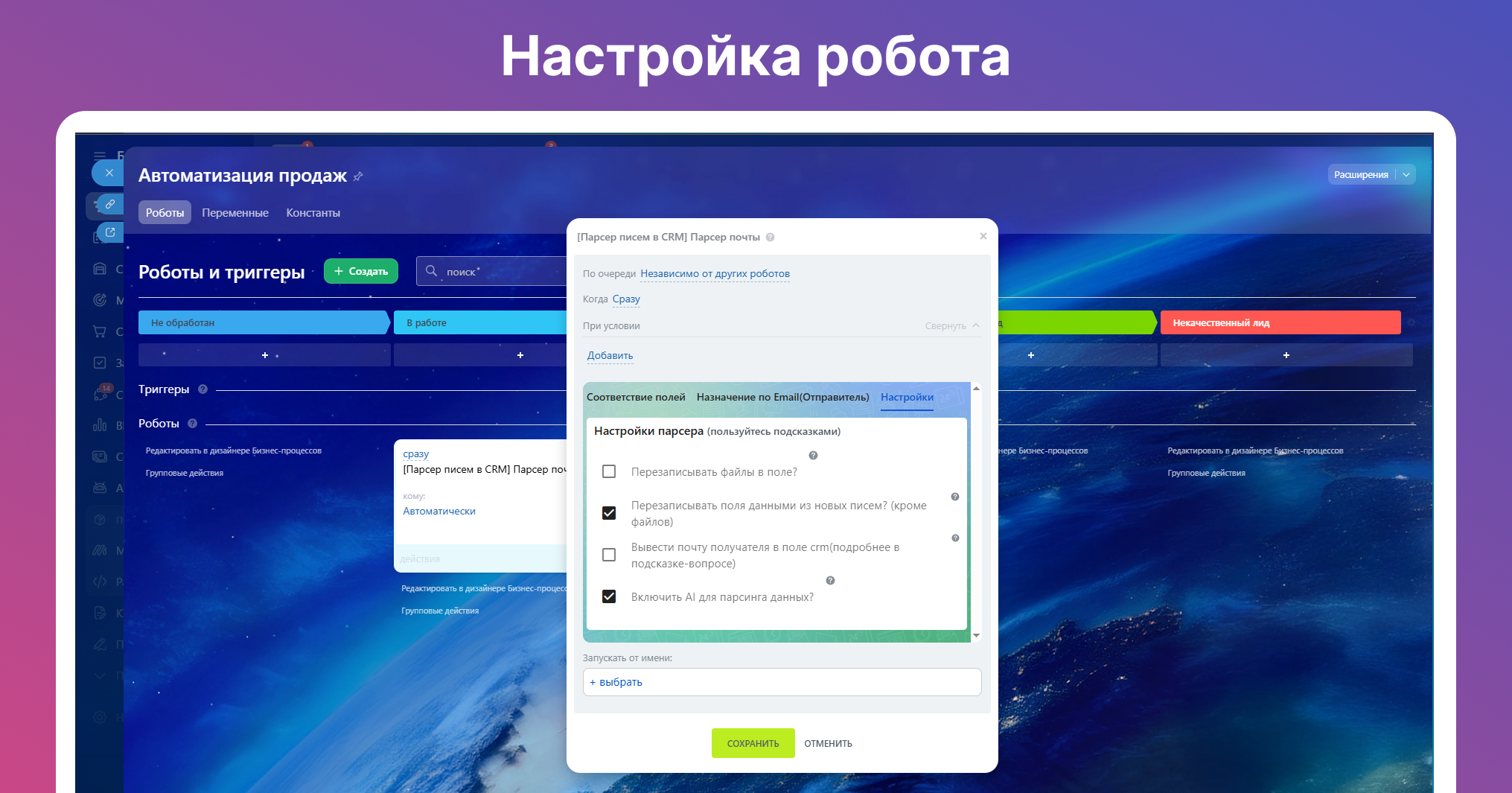Click the settings panel scroll-down arrow
This screenshot has width=1512, height=793.
point(976,636)
